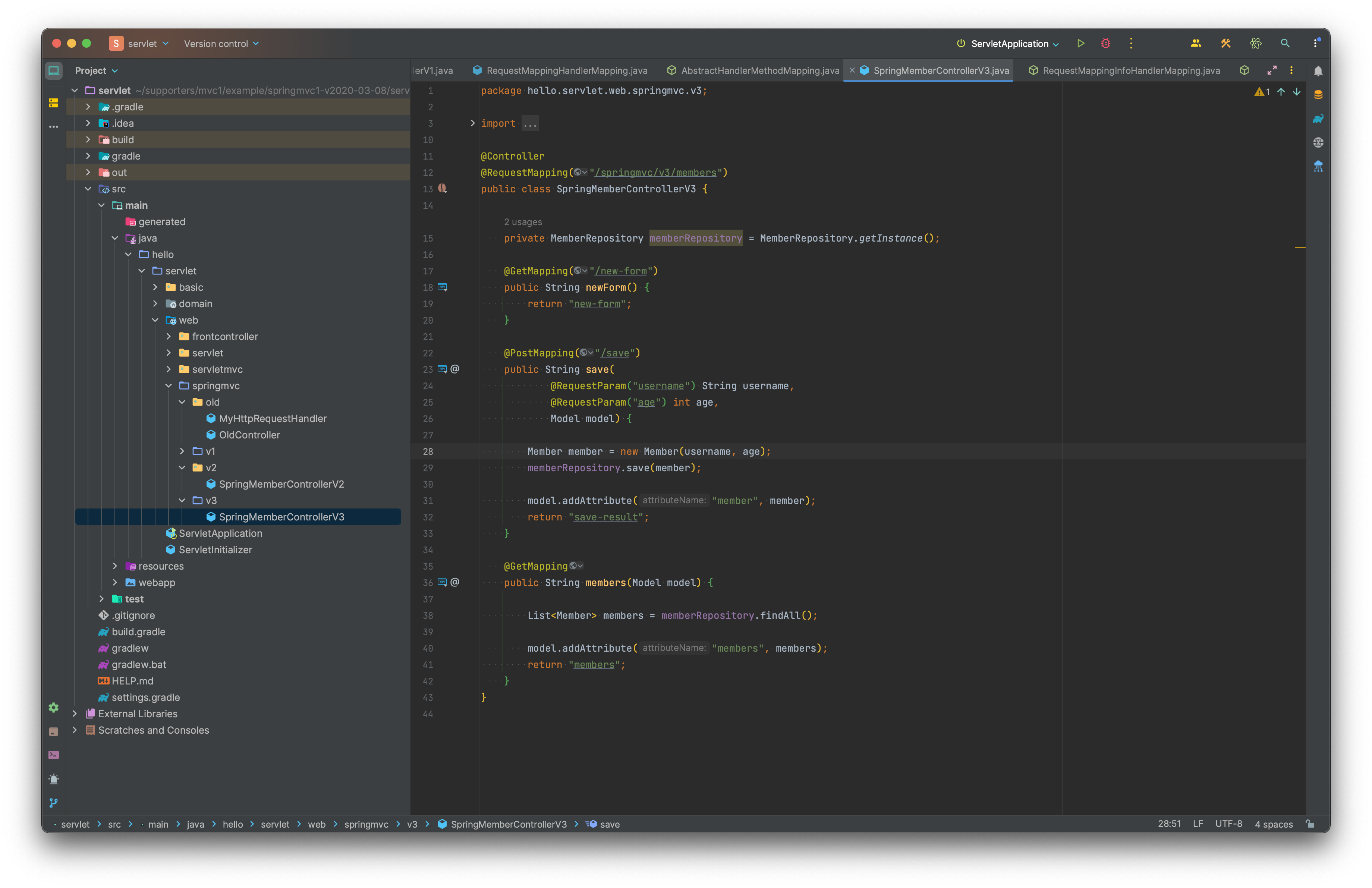The width and height of the screenshot is (1372, 888).
Task: Click the 28:51 caret position indicator
Action: coord(1169,824)
